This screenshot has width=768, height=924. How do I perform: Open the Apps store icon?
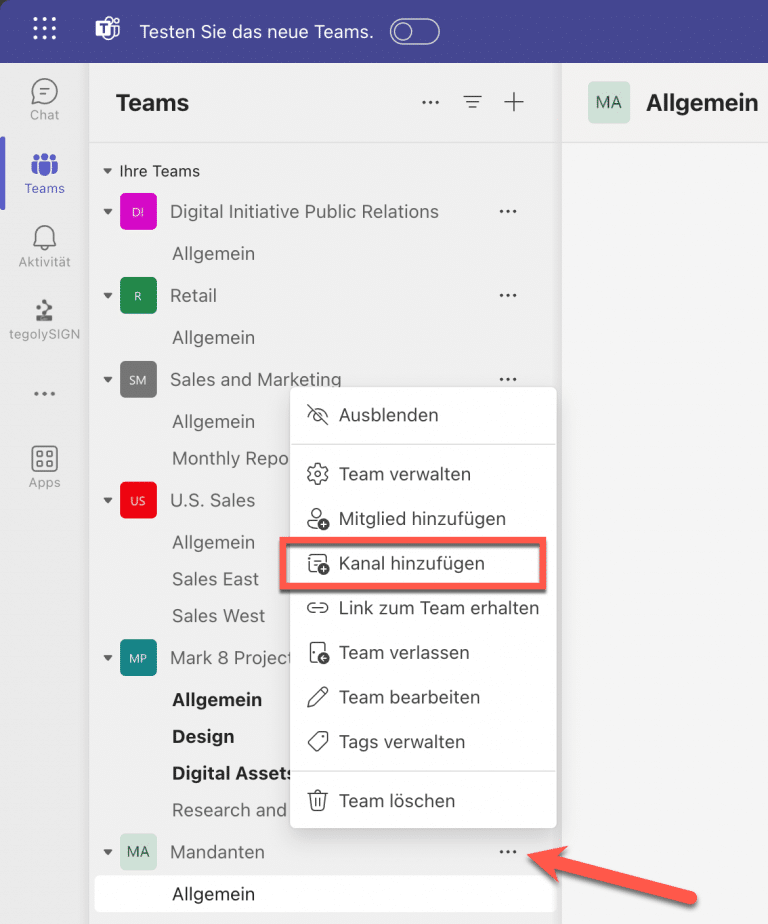45,467
